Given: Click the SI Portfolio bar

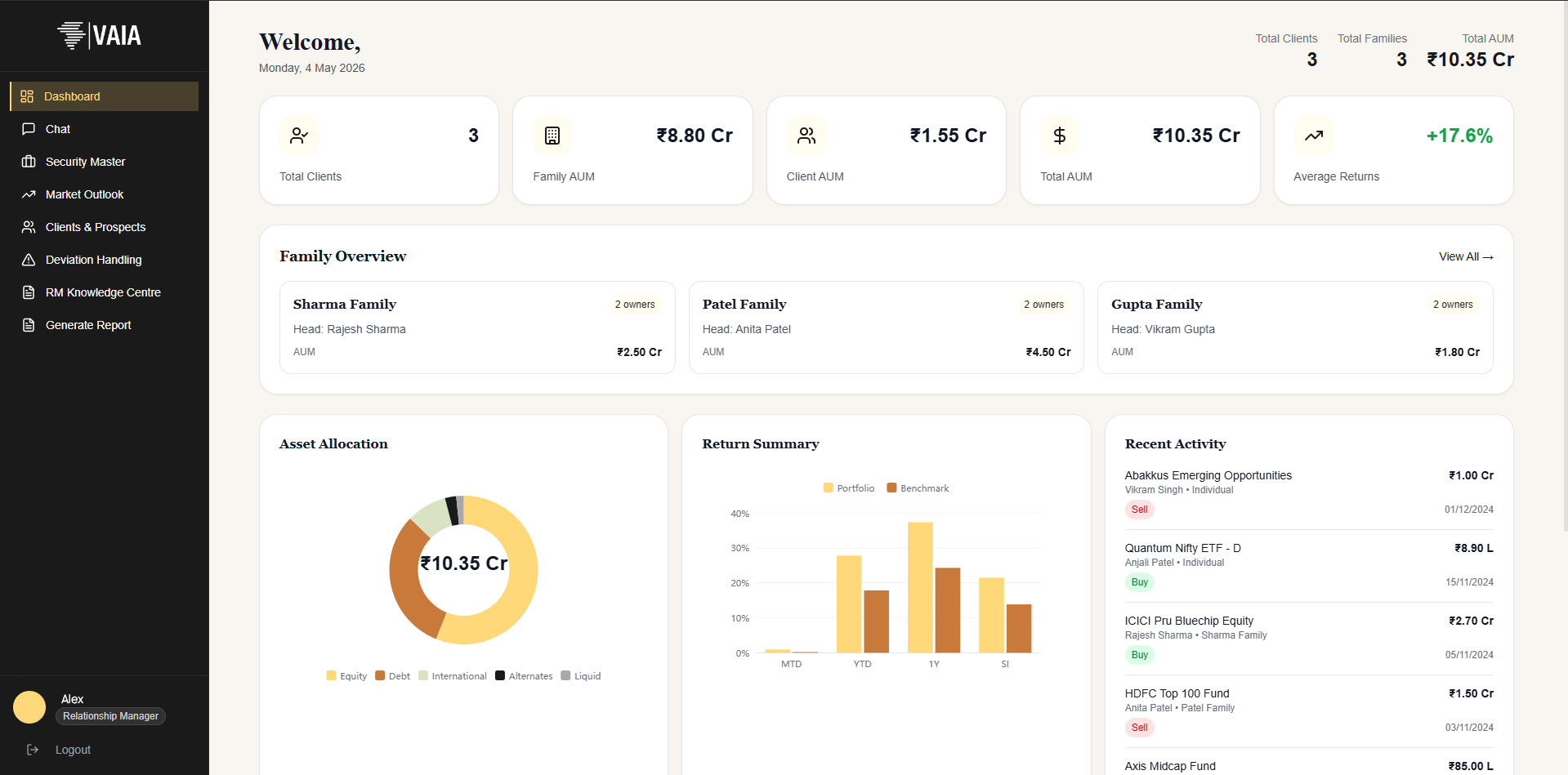Looking at the screenshot, I should (991, 616).
